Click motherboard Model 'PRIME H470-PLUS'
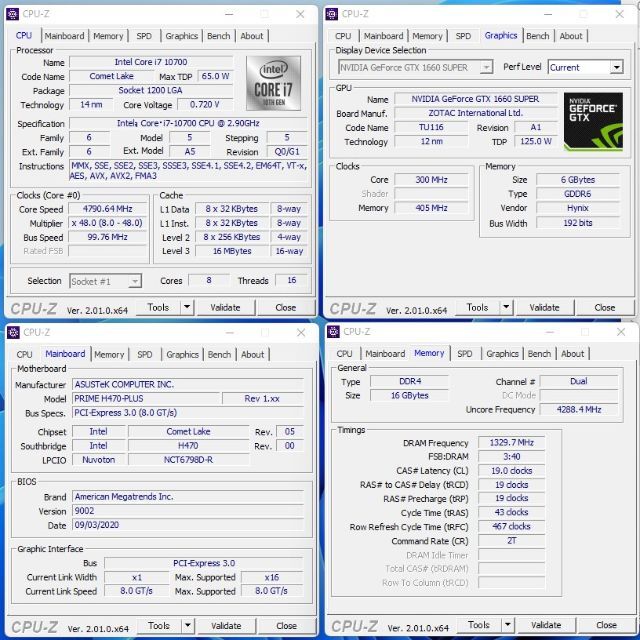 [146, 399]
